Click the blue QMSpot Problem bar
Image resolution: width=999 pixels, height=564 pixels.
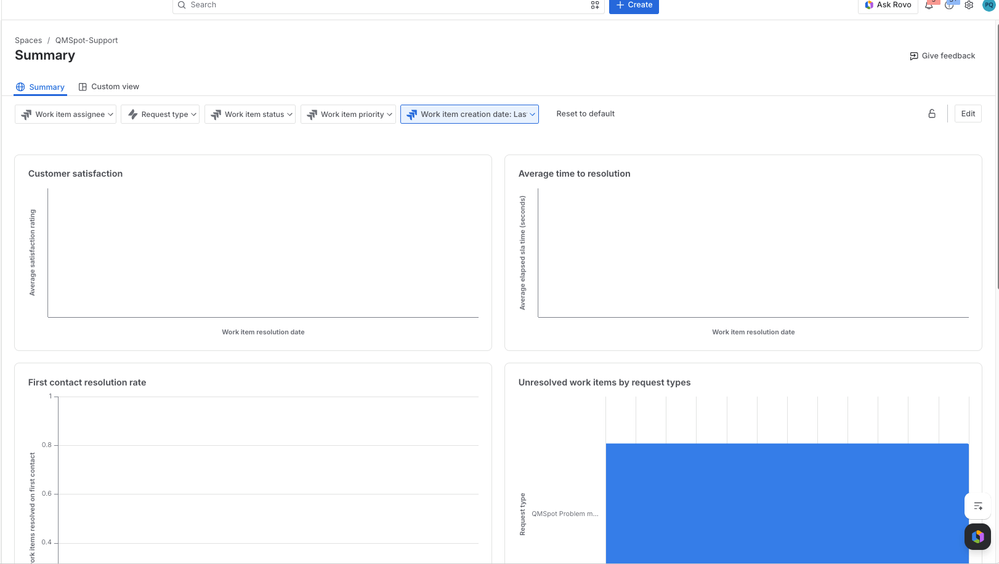coord(787,503)
